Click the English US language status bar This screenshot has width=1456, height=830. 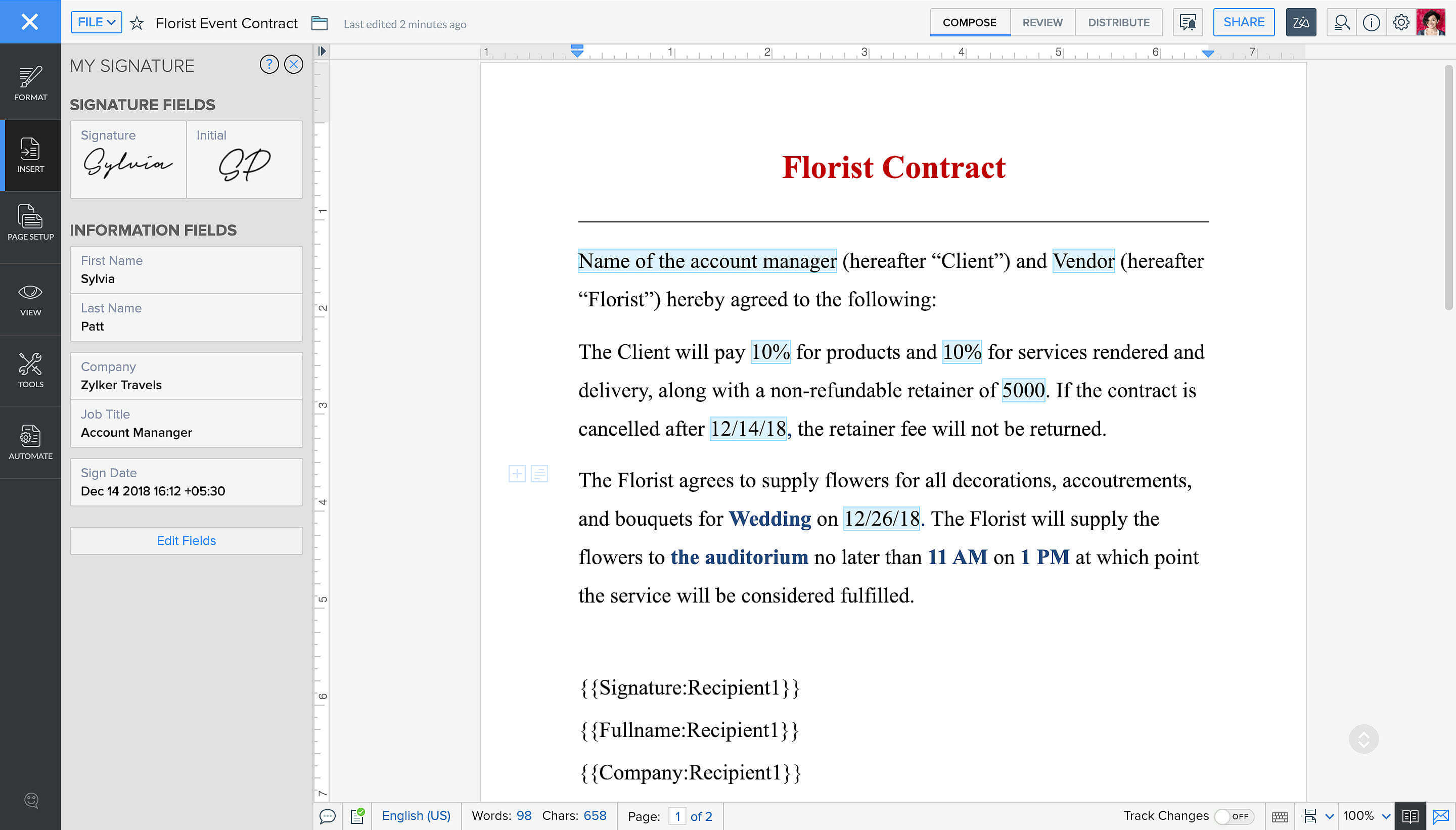click(416, 816)
